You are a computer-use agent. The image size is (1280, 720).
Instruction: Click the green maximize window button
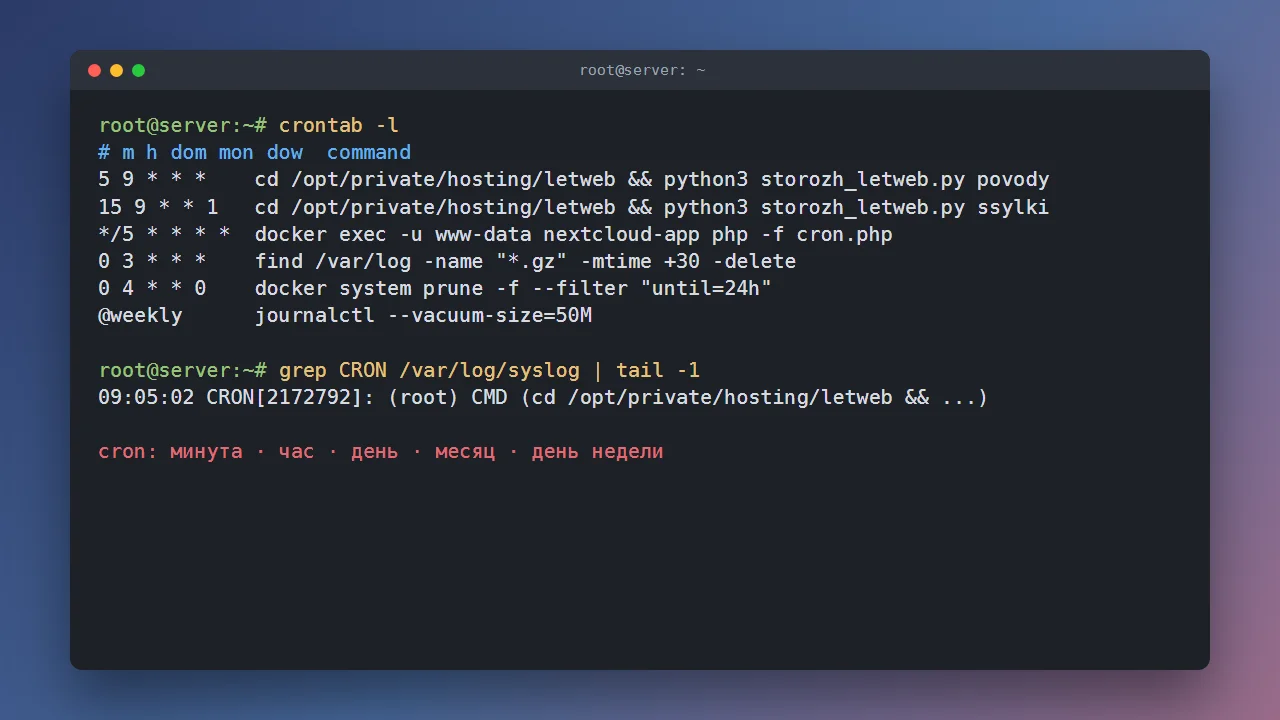(139, 70)
